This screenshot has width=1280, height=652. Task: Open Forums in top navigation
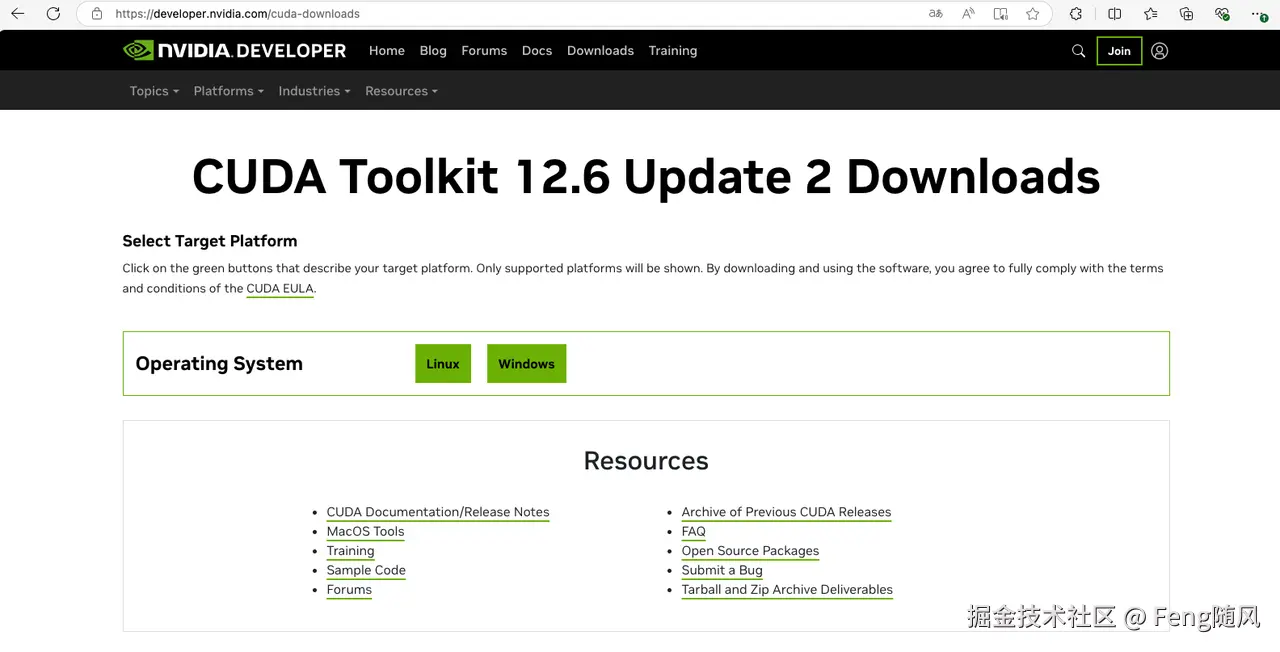484,51
